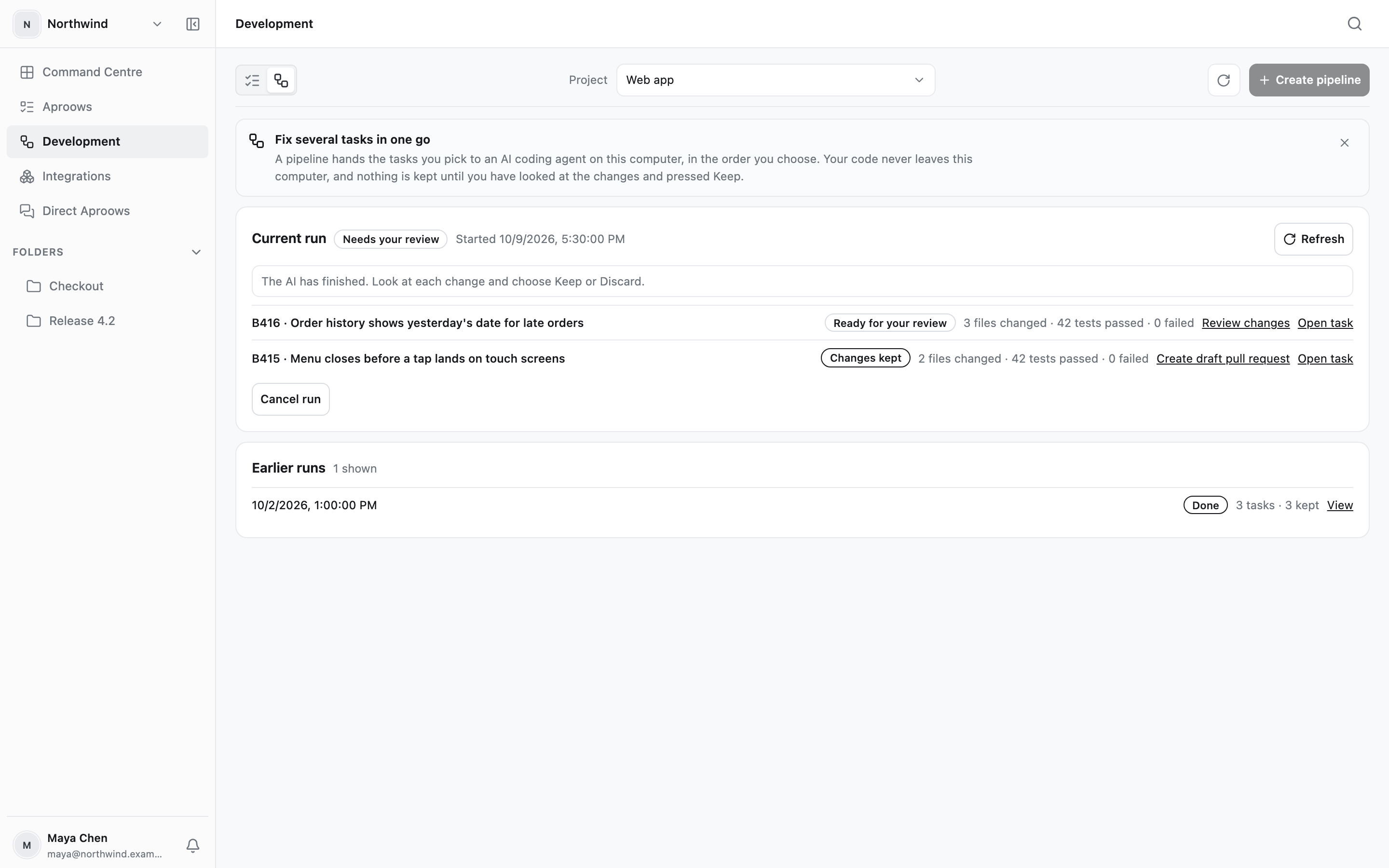
Task: Click B416 order history task title
Action: [x=417, y=323]
